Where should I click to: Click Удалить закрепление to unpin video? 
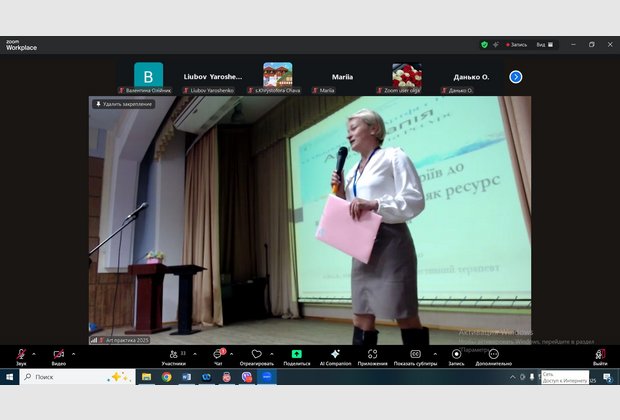tap(124, 104)
